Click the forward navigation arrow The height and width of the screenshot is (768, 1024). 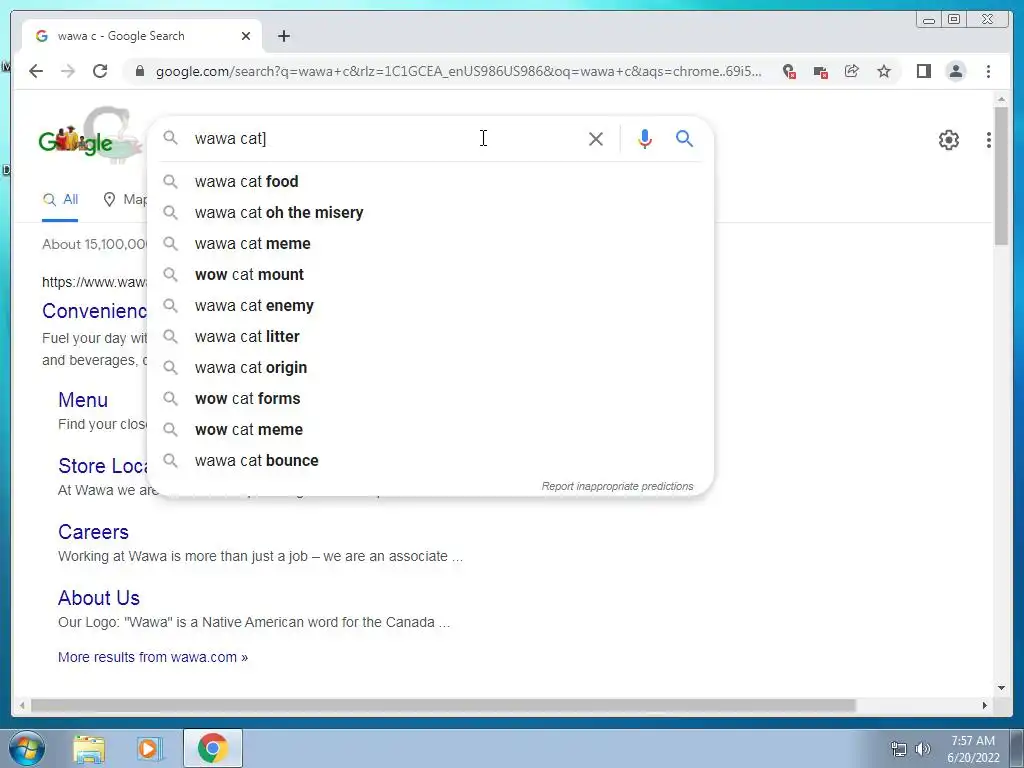coord(68,71)
